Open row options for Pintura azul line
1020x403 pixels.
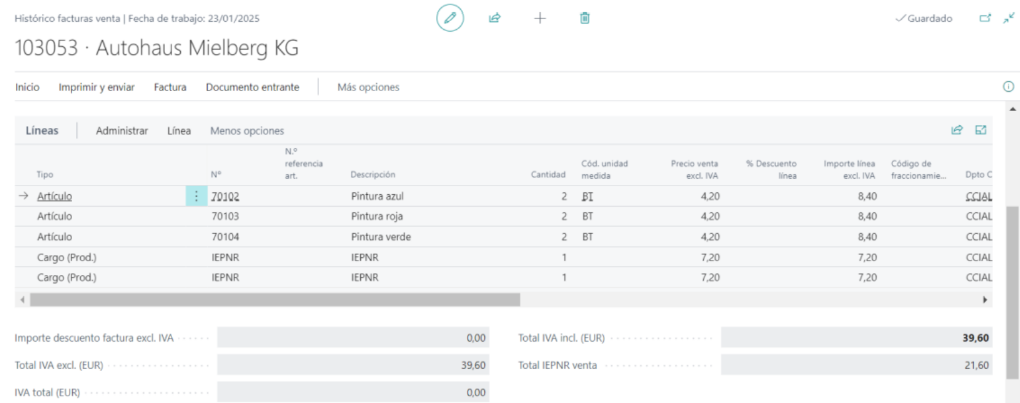click(196, 196)
